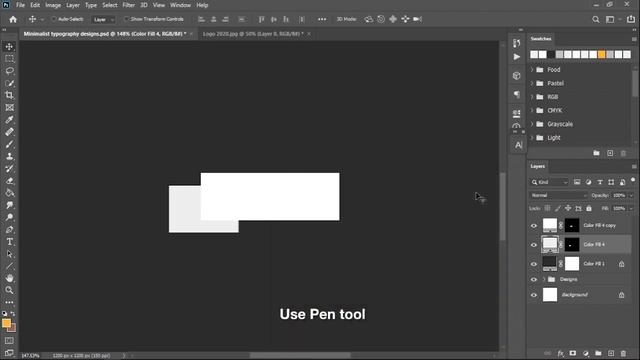The image size is (640, 360).
Task: Hide the Color Fill 4 copy layer
Action: point(534,226)
